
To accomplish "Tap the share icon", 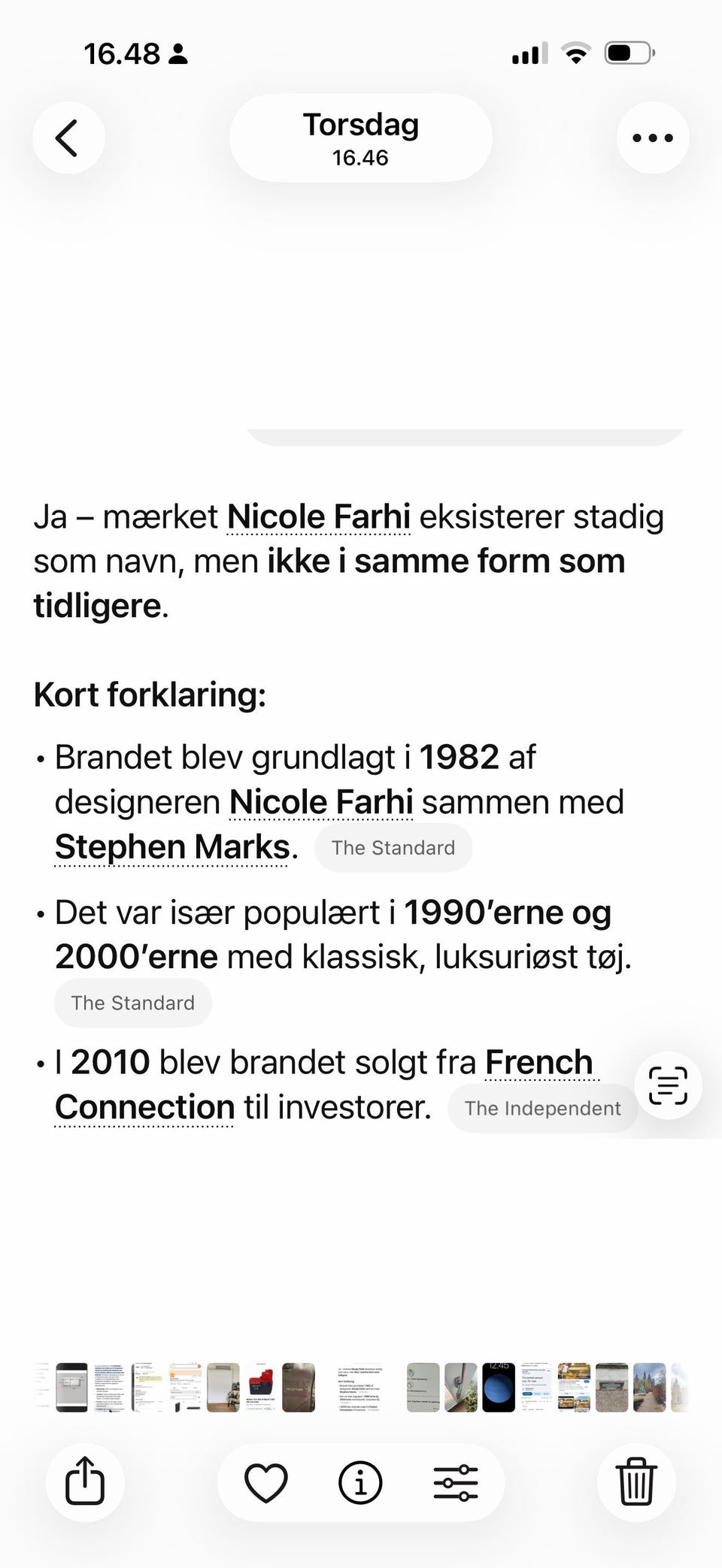I will 85,1482.
